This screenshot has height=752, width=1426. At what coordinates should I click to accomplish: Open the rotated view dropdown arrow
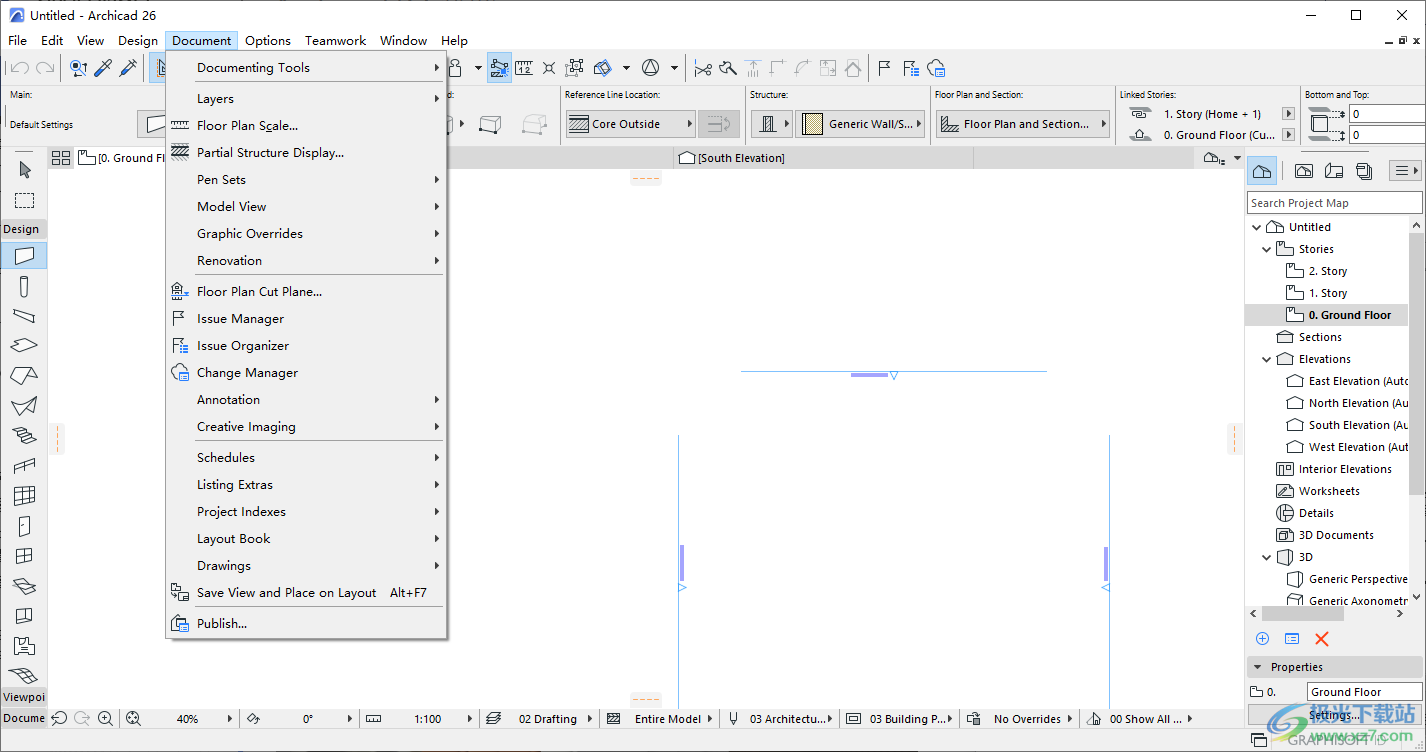click(x=349, y=718)
